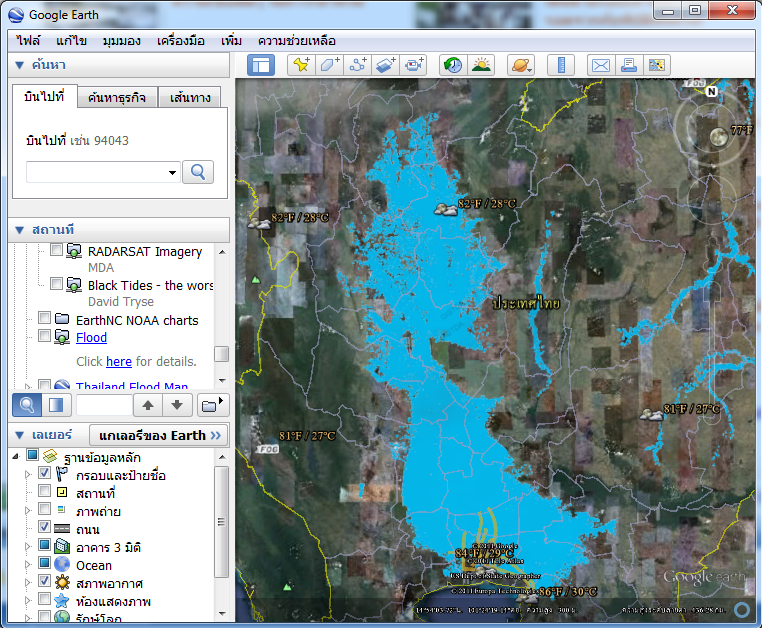Open the historical imagery clock tool
This screenshot has width=762, height=628.
pyautogui.click(x=453, y=65)
